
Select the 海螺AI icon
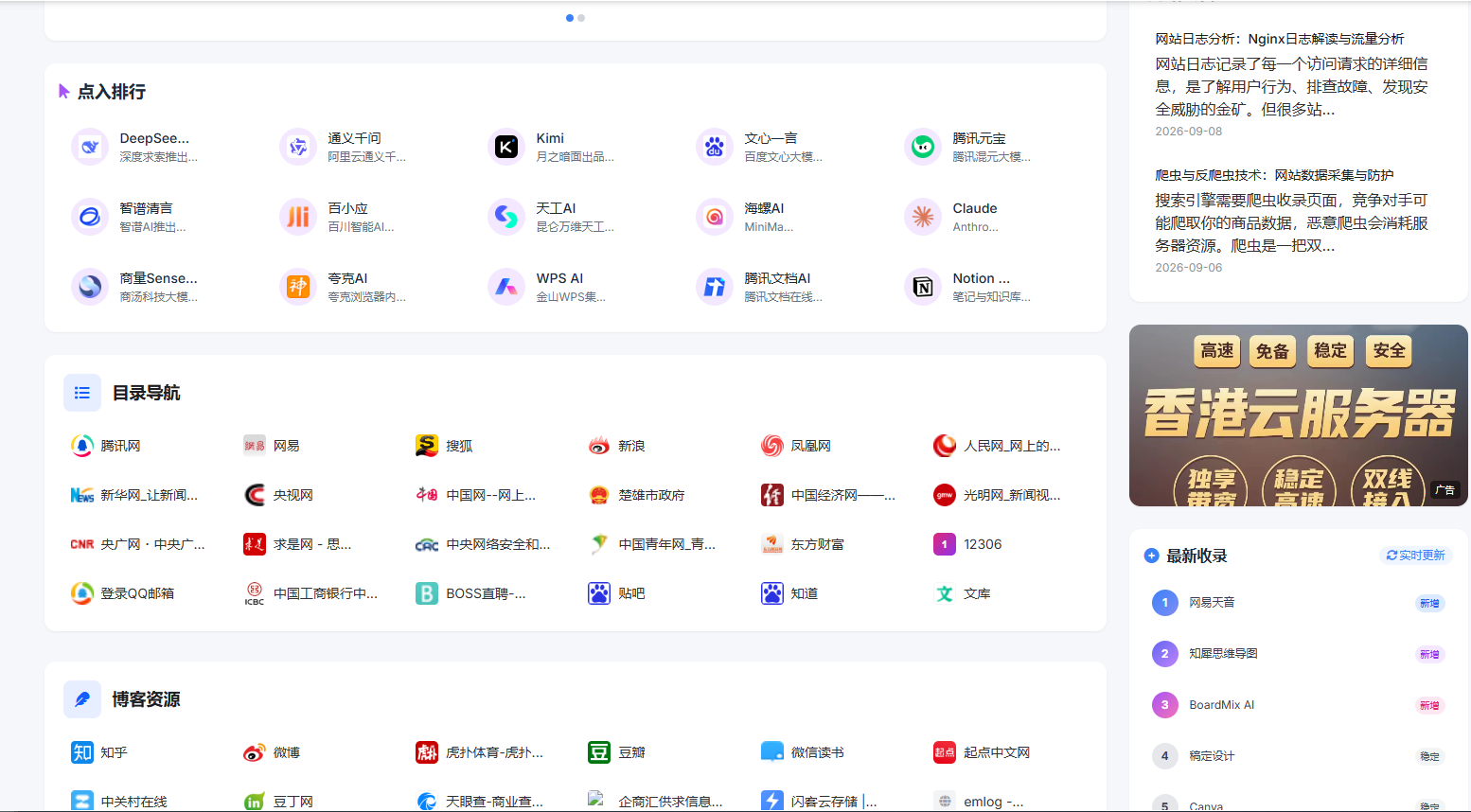pyautogui.click(x=715, y=217)
